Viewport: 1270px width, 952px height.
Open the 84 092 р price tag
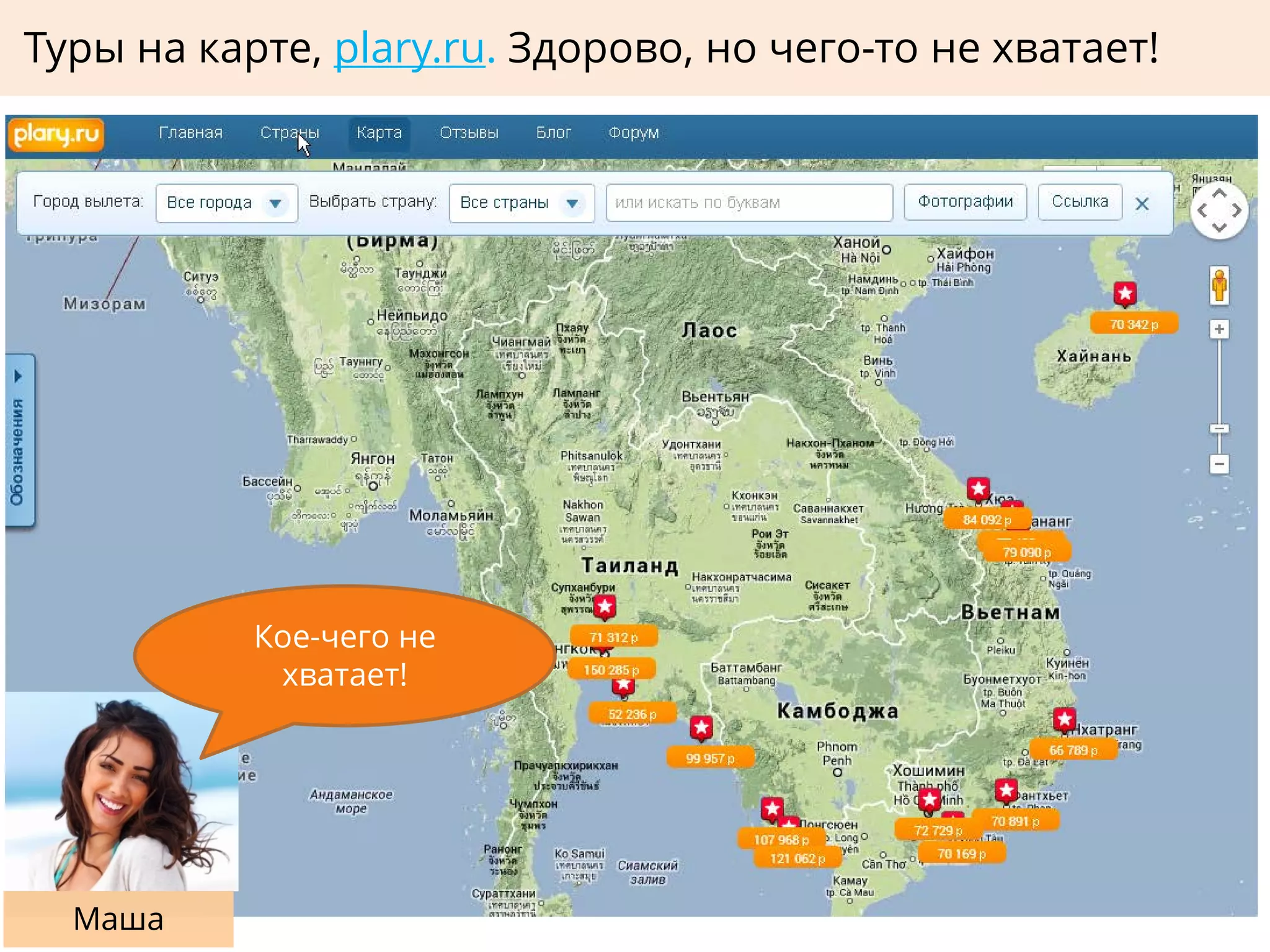point(987,519)
